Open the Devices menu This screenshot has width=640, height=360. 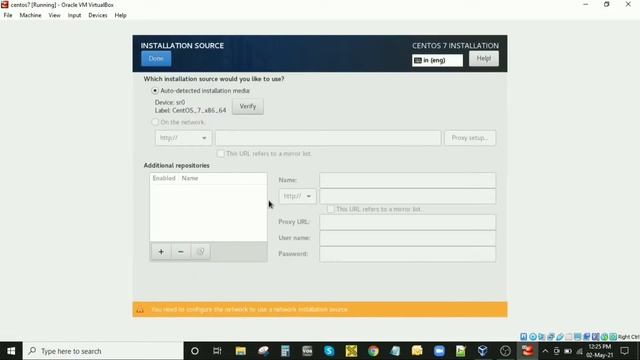98,15
